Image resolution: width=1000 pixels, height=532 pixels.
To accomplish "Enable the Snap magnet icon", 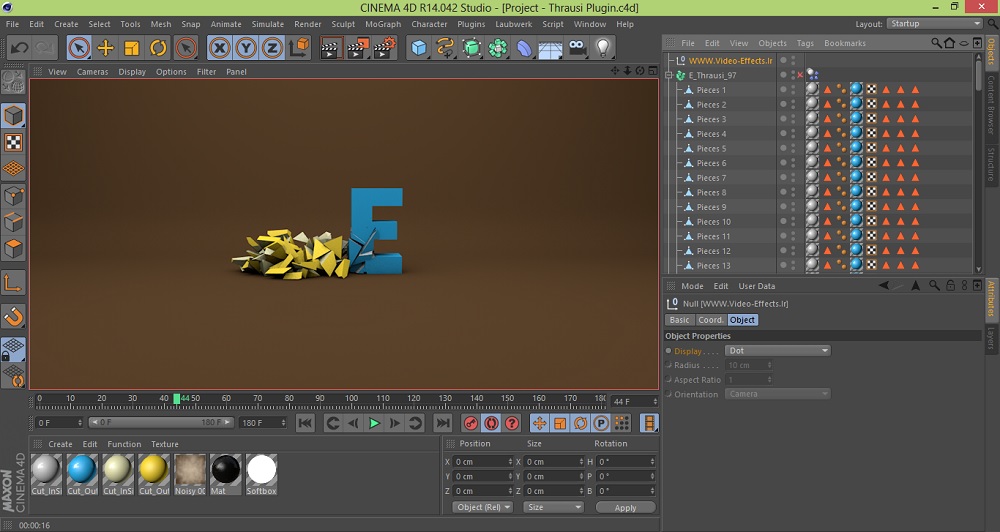I will tap(13, 316).
